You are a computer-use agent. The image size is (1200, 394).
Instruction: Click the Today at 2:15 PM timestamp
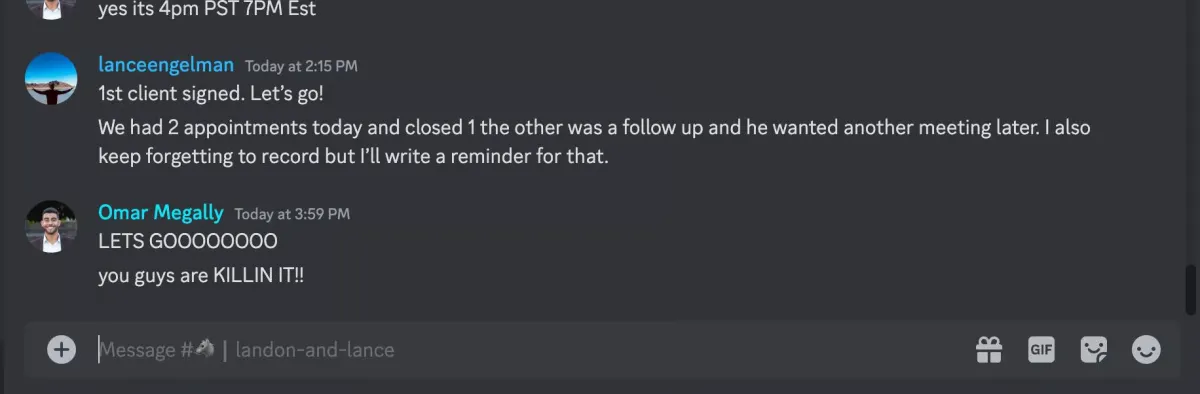point(301,66)
